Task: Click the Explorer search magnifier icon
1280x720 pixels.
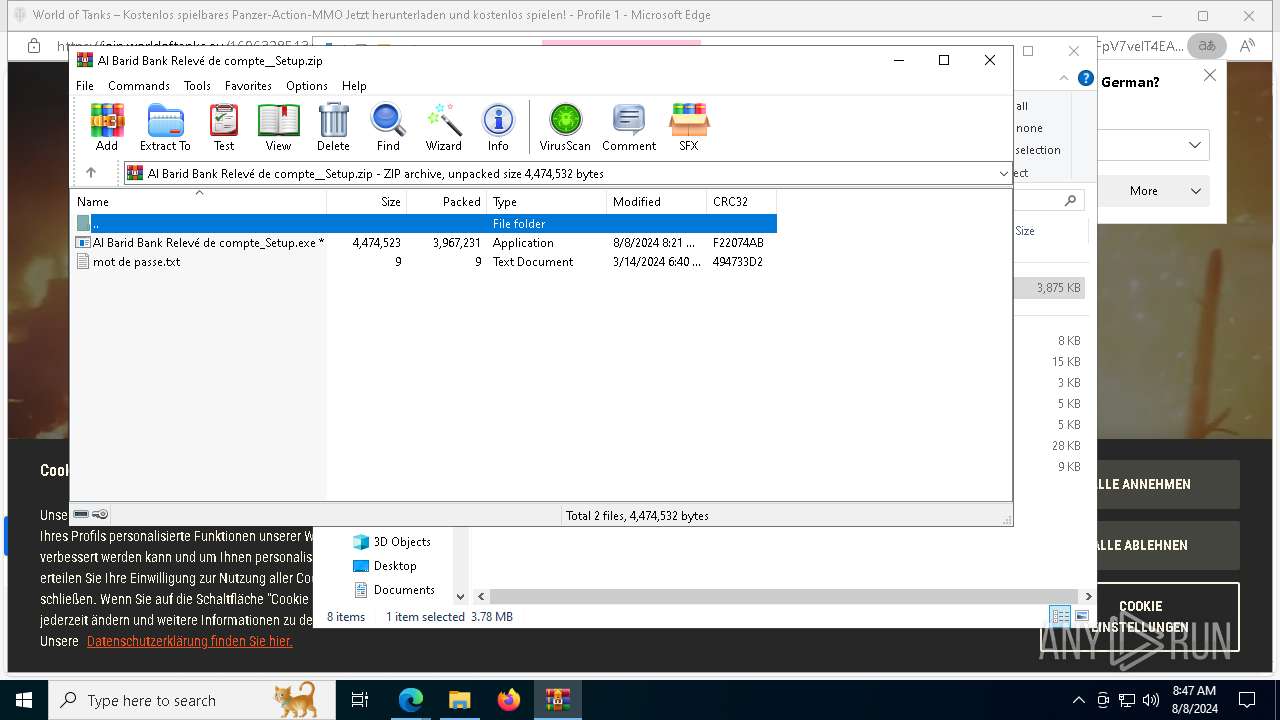Action: point(1070,200)
